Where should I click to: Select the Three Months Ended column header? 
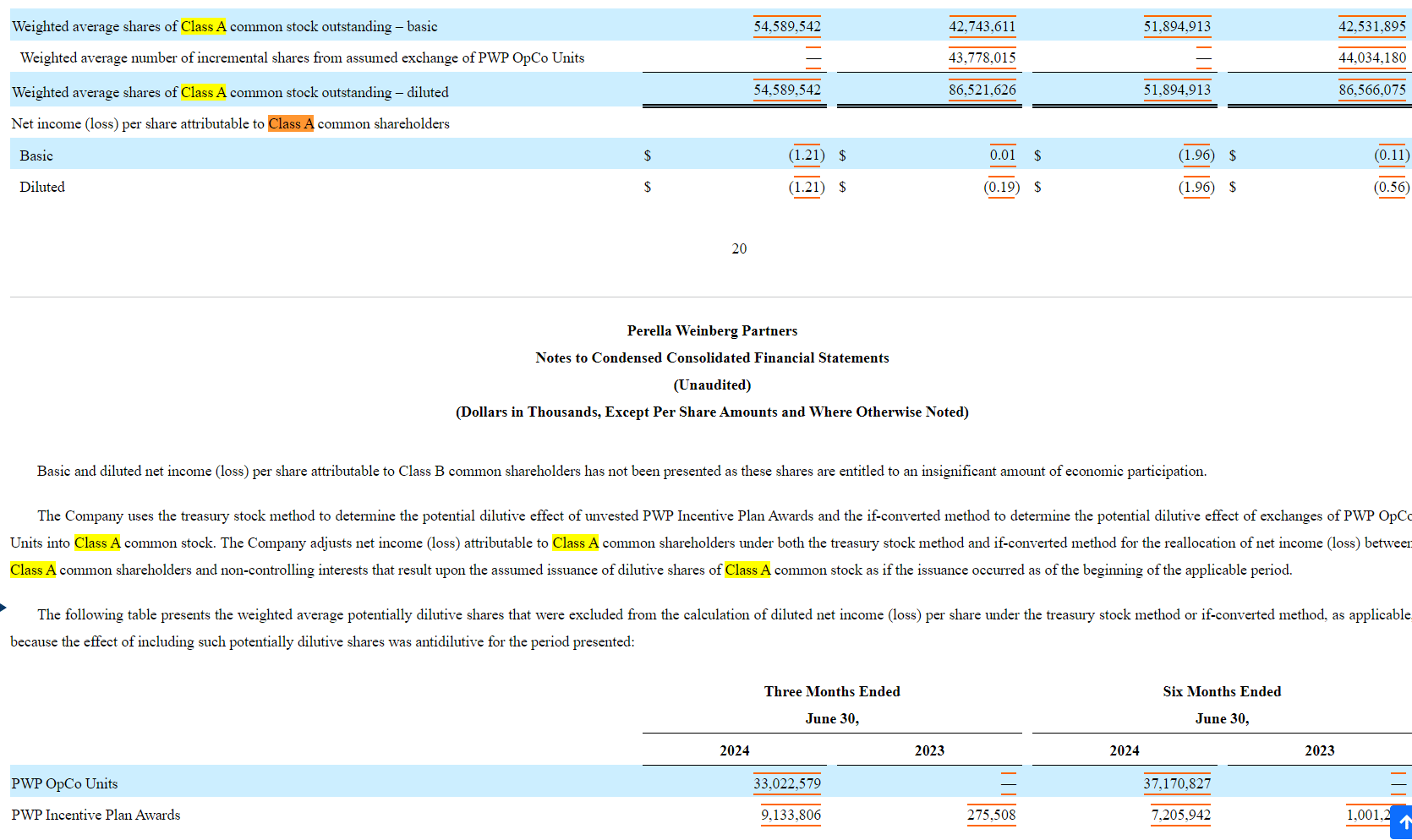[832, 691]
